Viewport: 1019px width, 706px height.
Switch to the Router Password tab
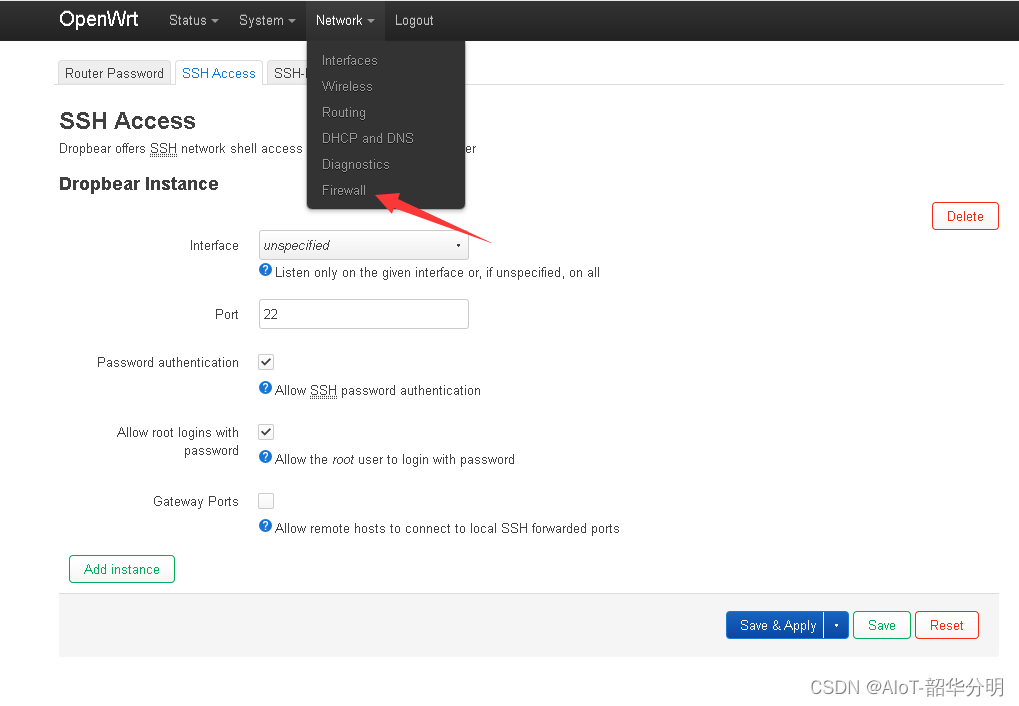[114, 73]
